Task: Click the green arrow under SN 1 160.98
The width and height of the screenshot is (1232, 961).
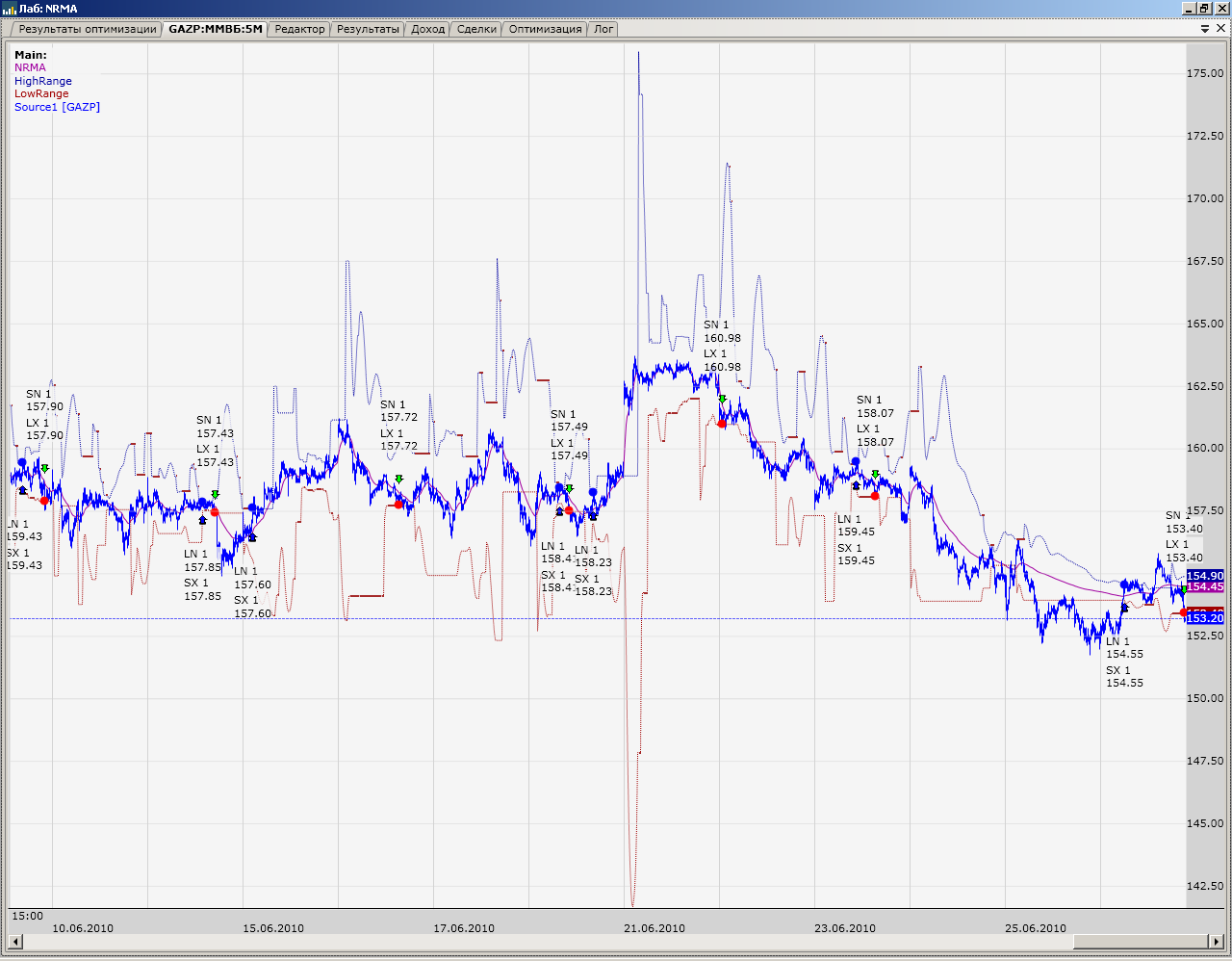Action: coord(722,399)
